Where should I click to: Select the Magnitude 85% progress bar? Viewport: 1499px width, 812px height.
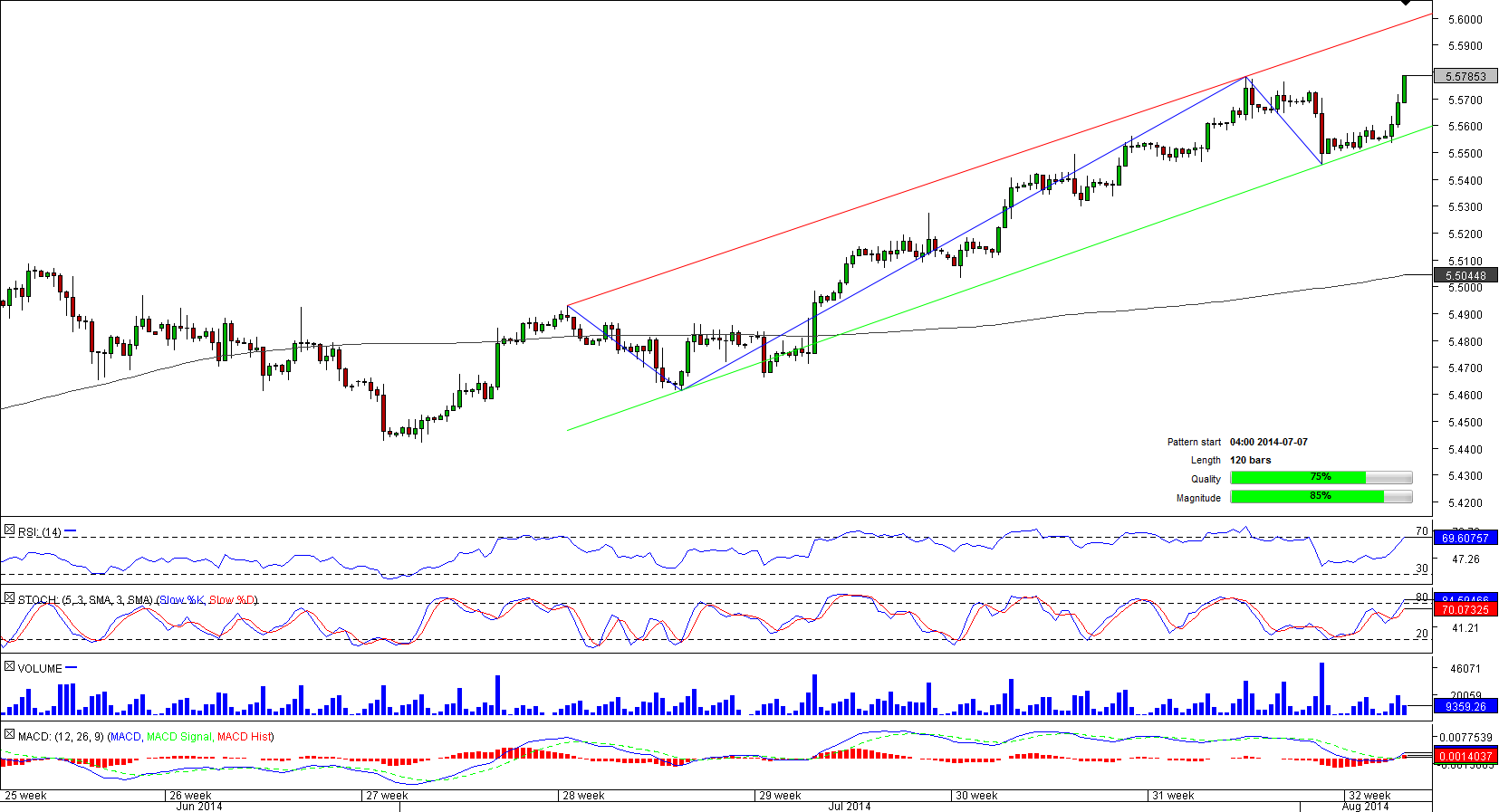tap(1321, 497)
